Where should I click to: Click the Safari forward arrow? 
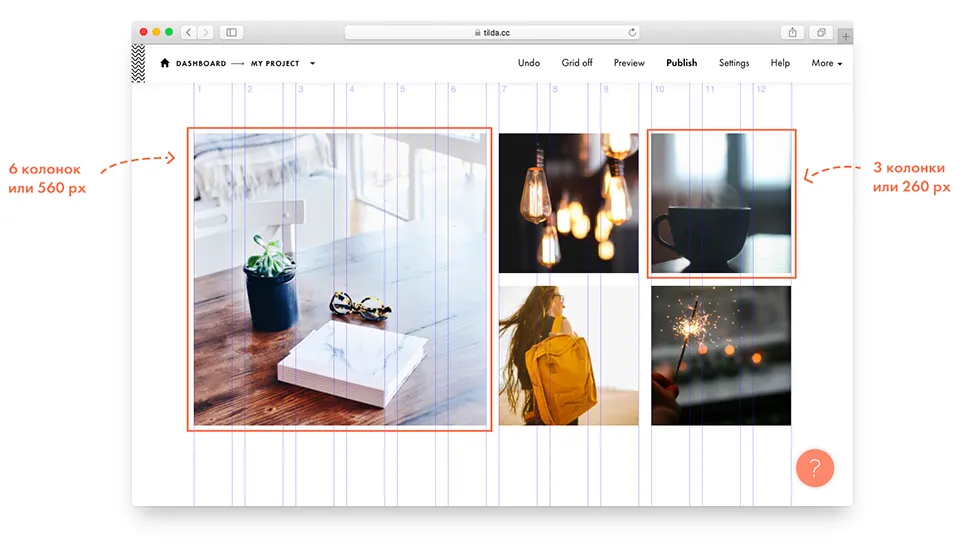pos(206,32)
